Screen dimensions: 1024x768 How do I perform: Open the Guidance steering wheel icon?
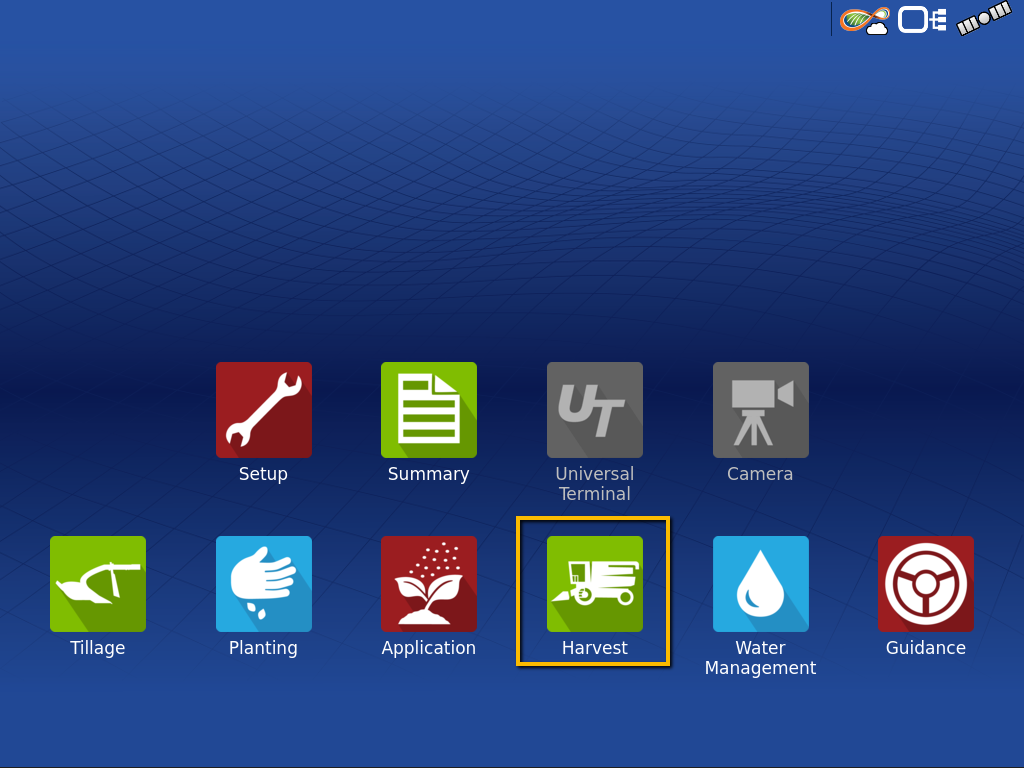pyautogui.click(x=926, y=584)
